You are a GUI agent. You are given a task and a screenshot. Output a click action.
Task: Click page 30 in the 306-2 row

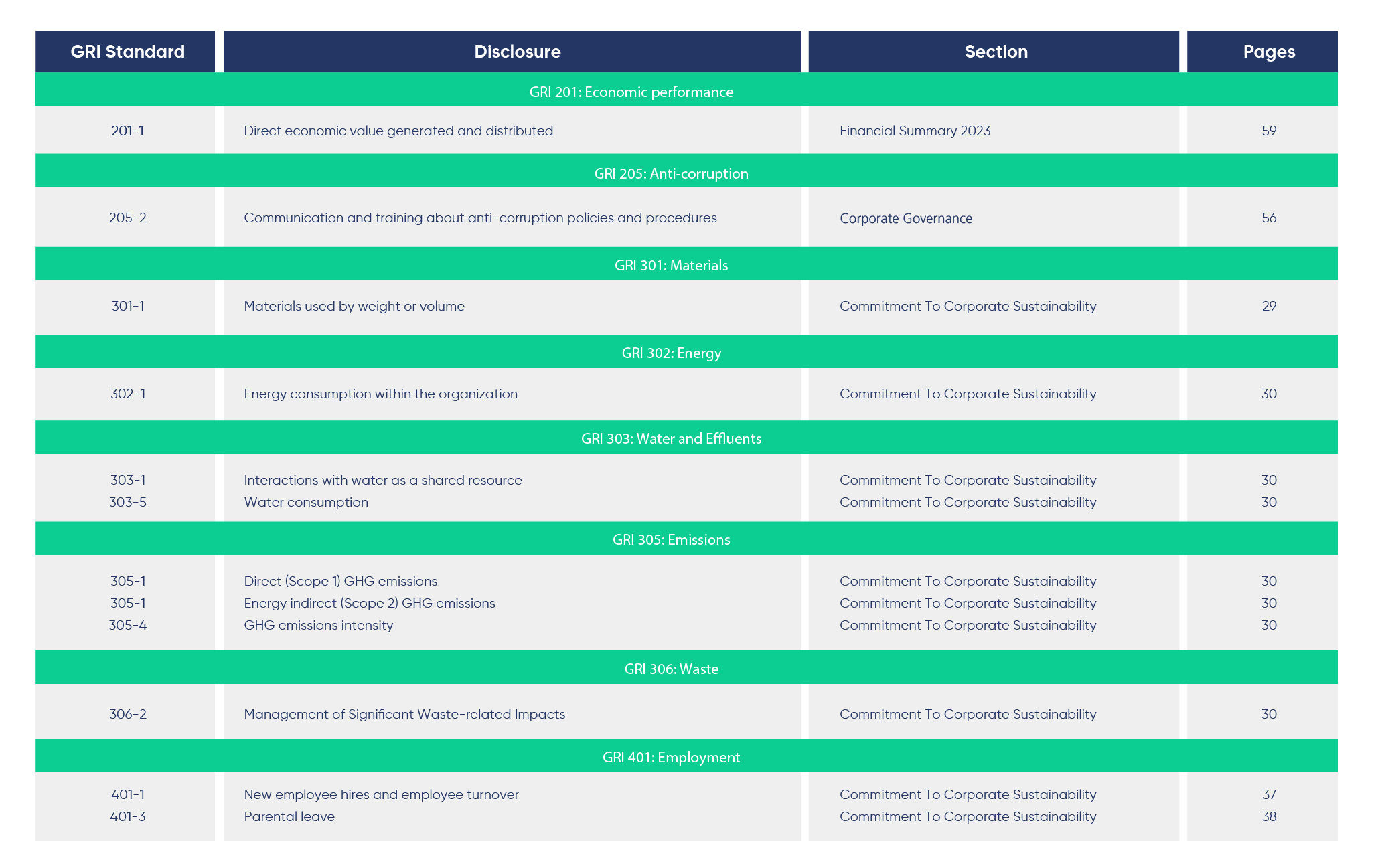1269,714
